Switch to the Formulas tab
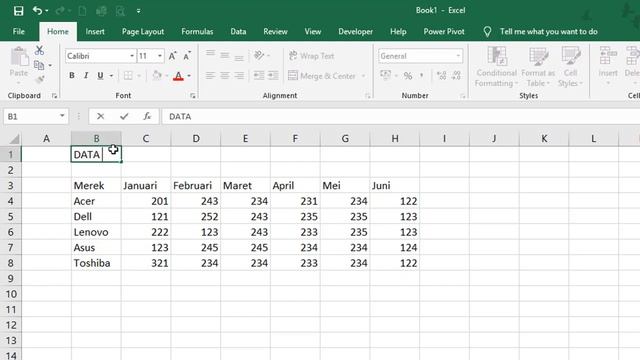This screenshot has height=360, width=640. [197, 31]
